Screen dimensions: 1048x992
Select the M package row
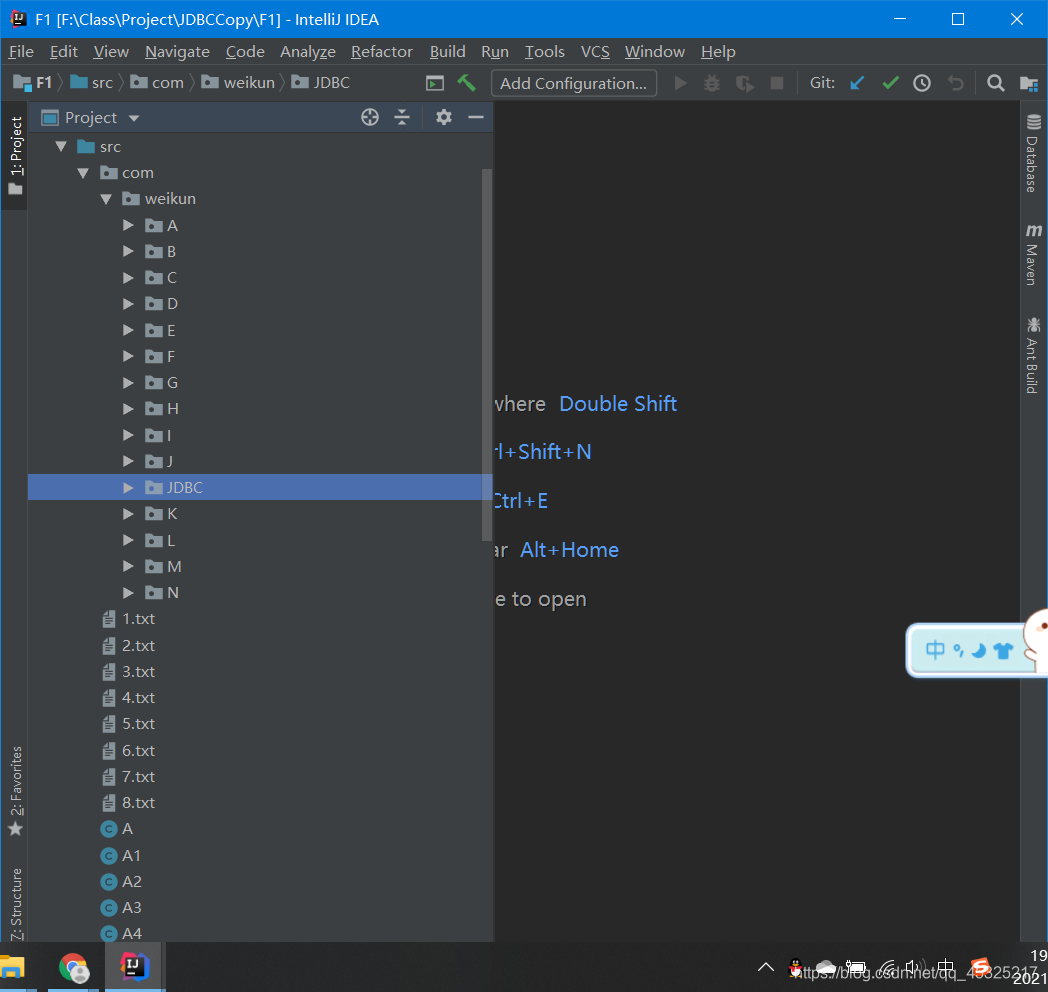pos(261,567)
